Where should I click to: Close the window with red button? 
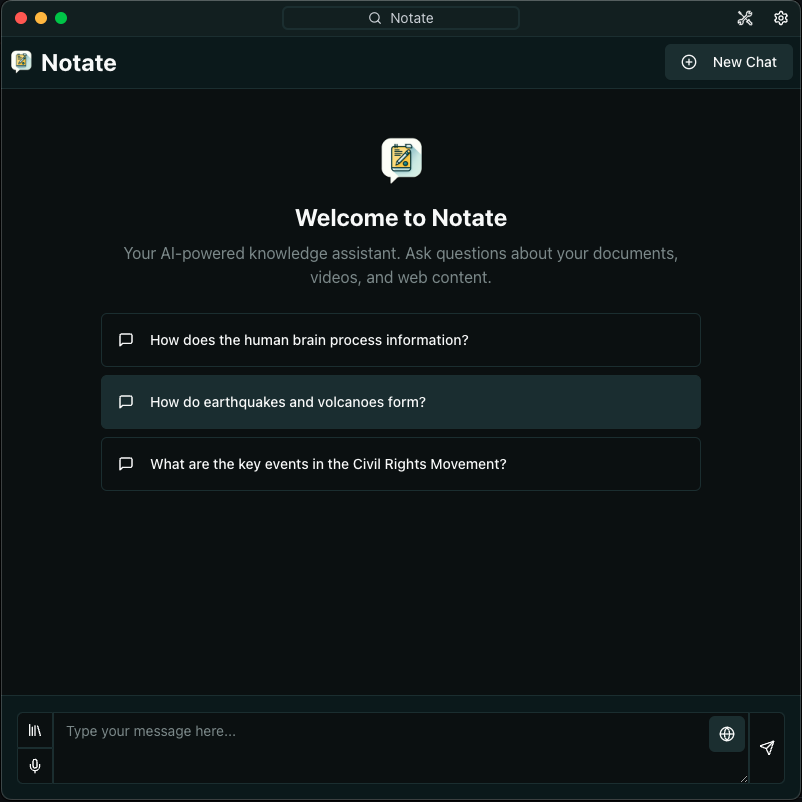coord(21,18)
